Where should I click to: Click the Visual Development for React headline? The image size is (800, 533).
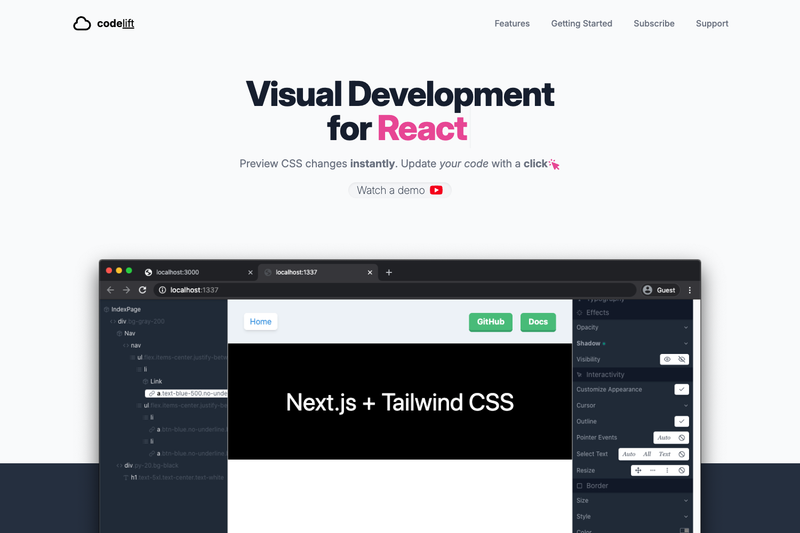(x=399, y=111)
